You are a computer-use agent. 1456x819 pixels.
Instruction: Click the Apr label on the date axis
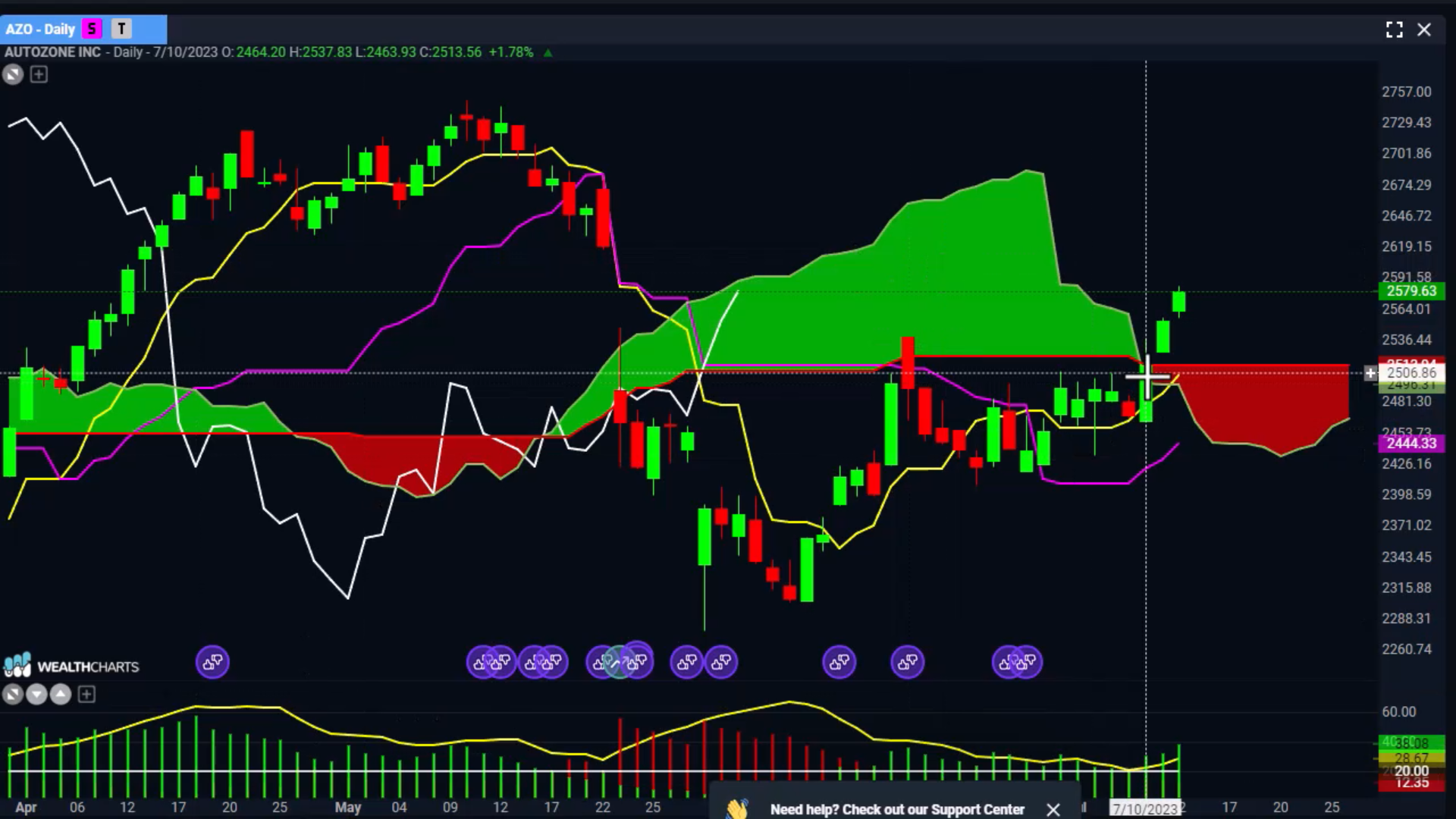[26, 807]
